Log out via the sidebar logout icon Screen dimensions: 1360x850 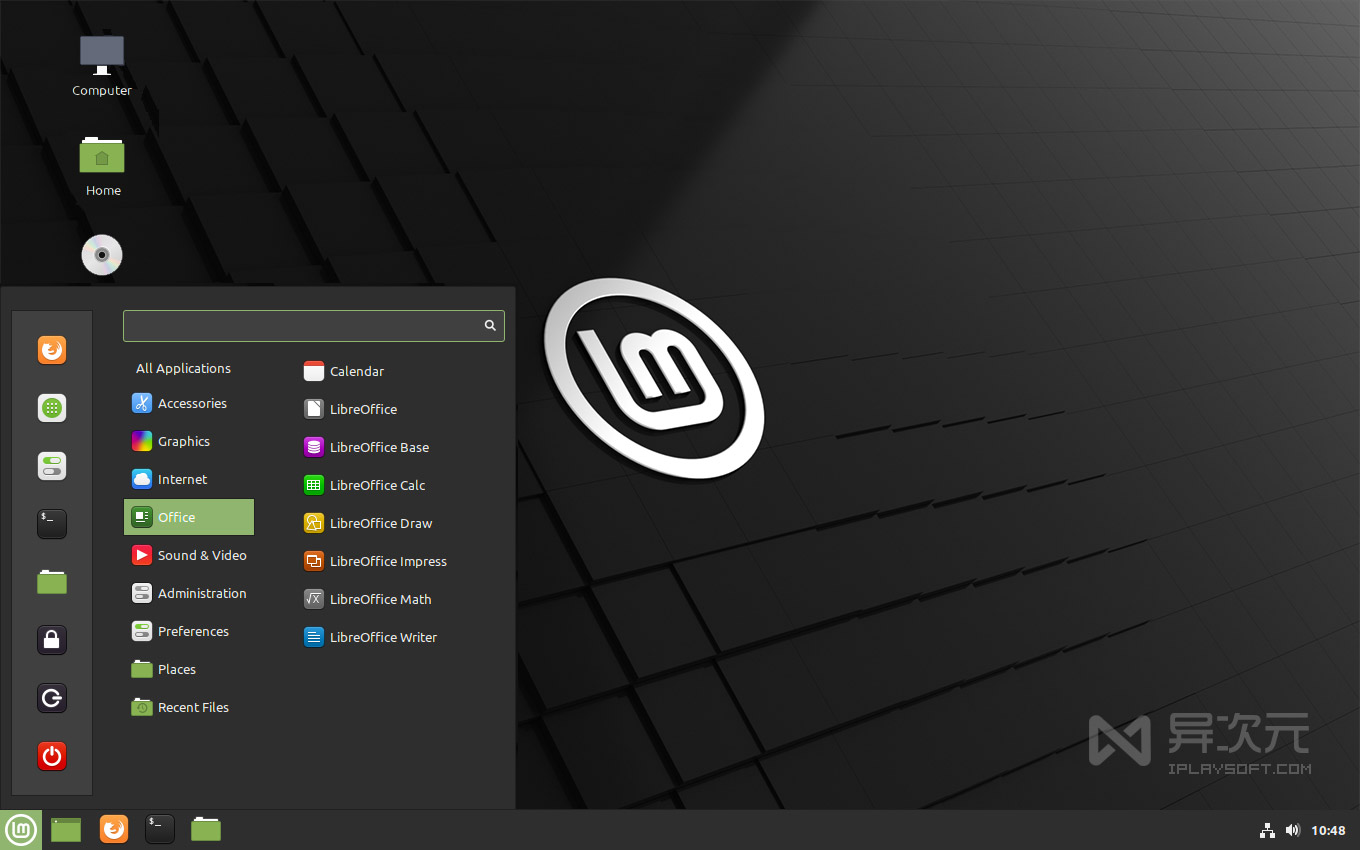51,698
